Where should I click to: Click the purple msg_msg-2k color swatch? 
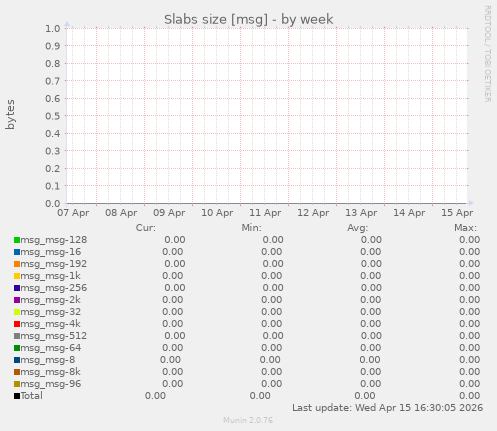(x=17, y=300)
